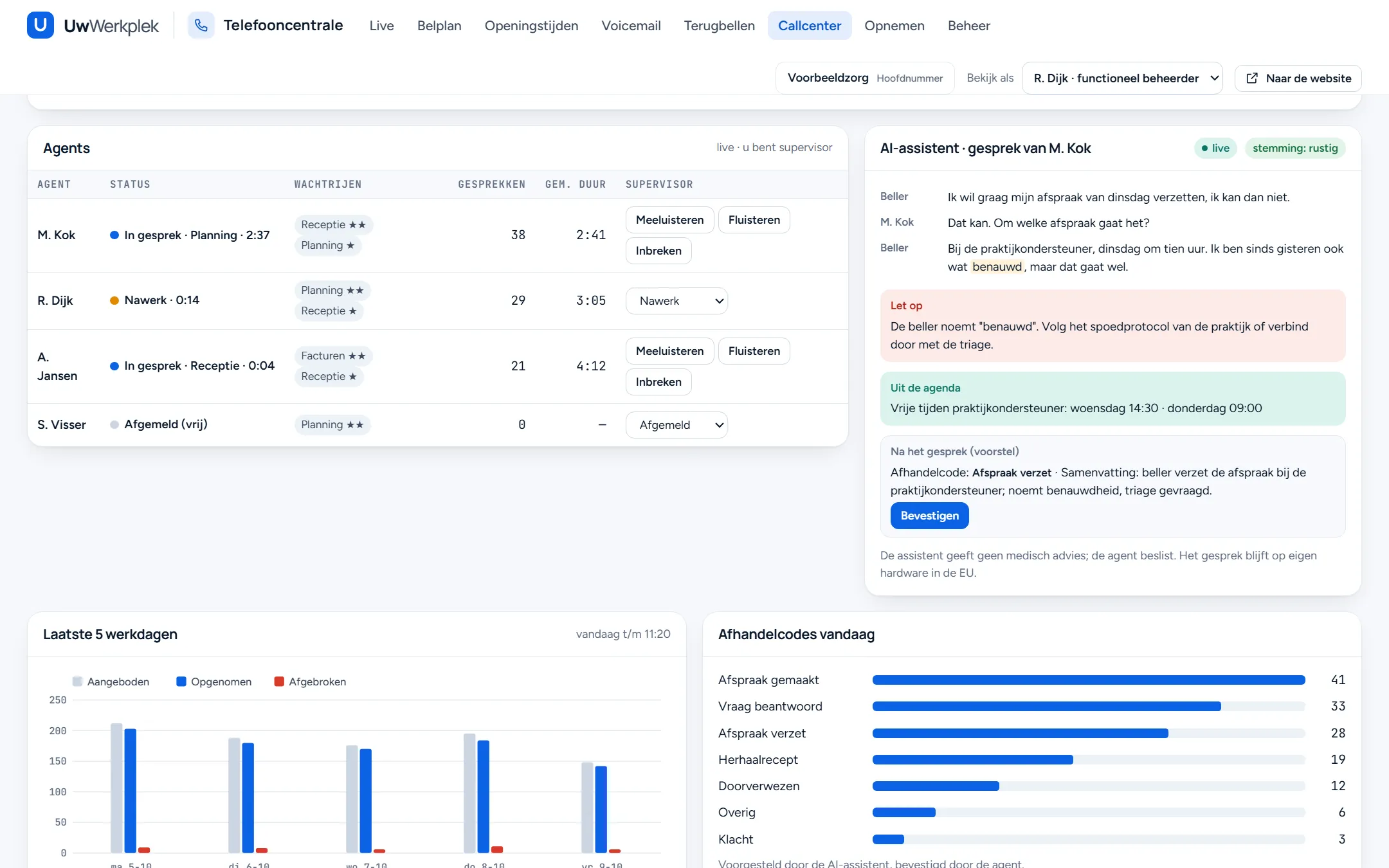Open the Live tab

[381, 26]
